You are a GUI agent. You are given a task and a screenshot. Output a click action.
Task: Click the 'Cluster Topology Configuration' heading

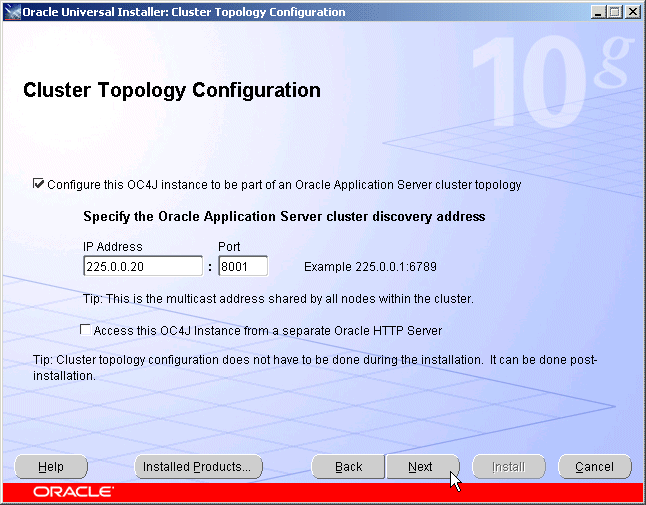point(172,91)
